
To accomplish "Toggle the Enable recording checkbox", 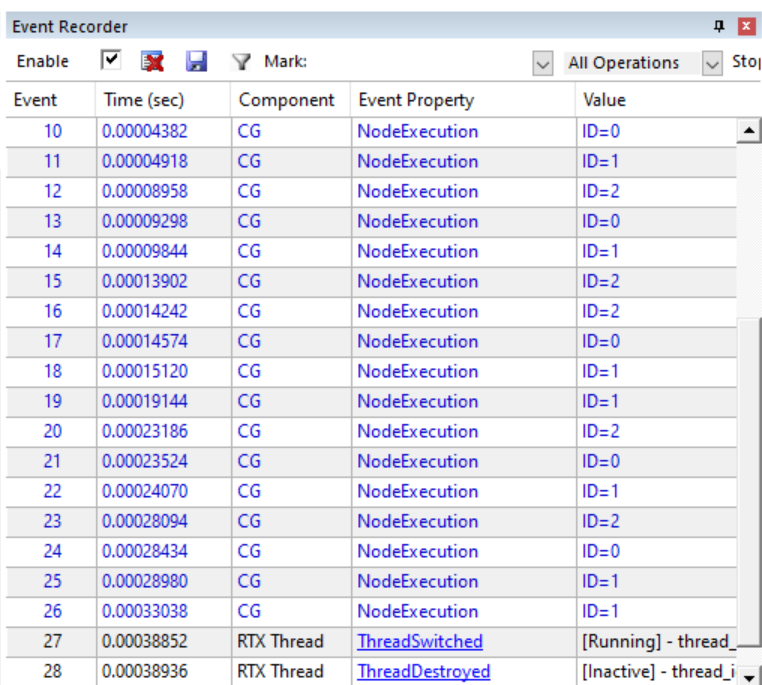I will click(x=112, y=62).
